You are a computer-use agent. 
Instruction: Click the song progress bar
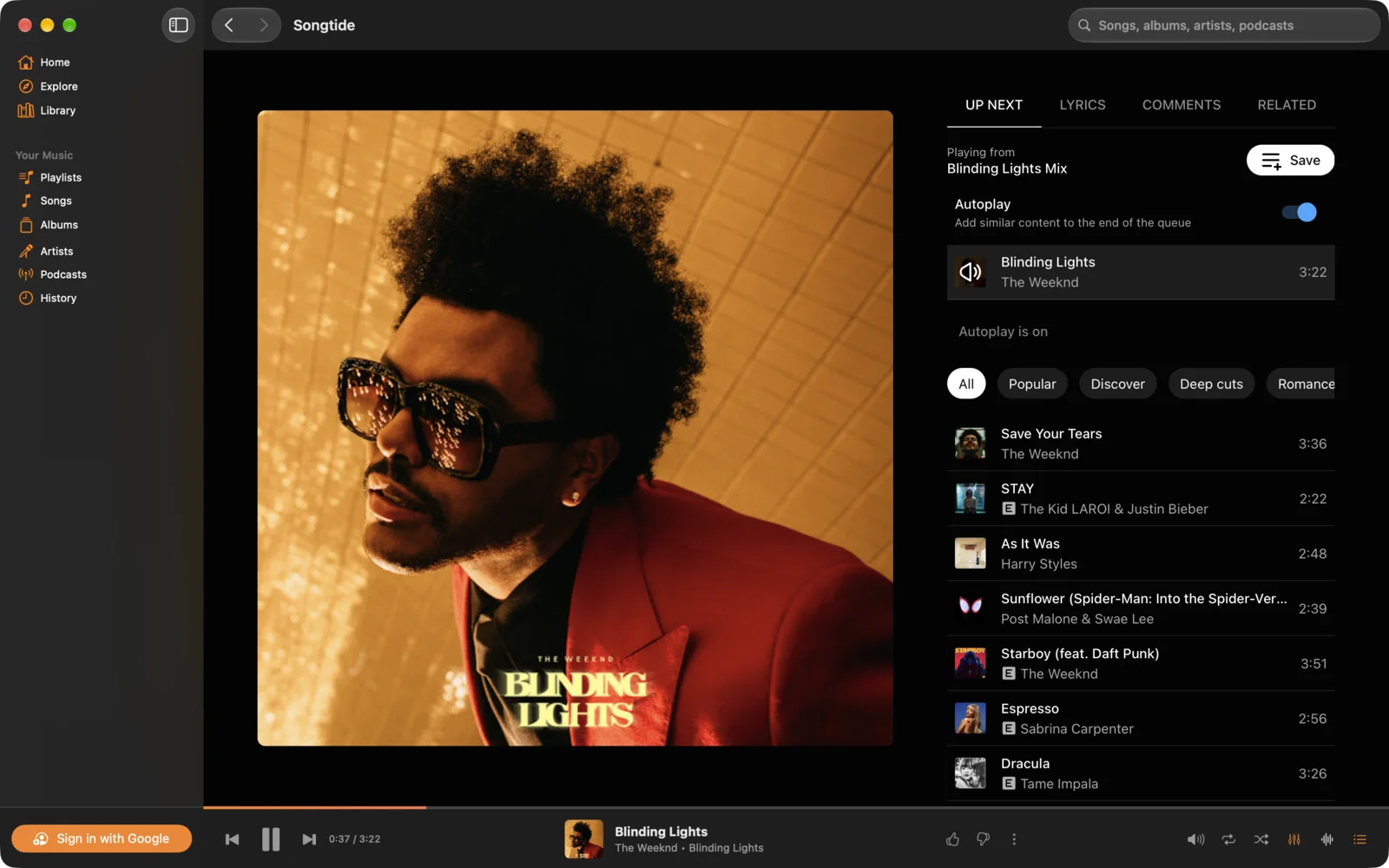(x=796, y=807)
